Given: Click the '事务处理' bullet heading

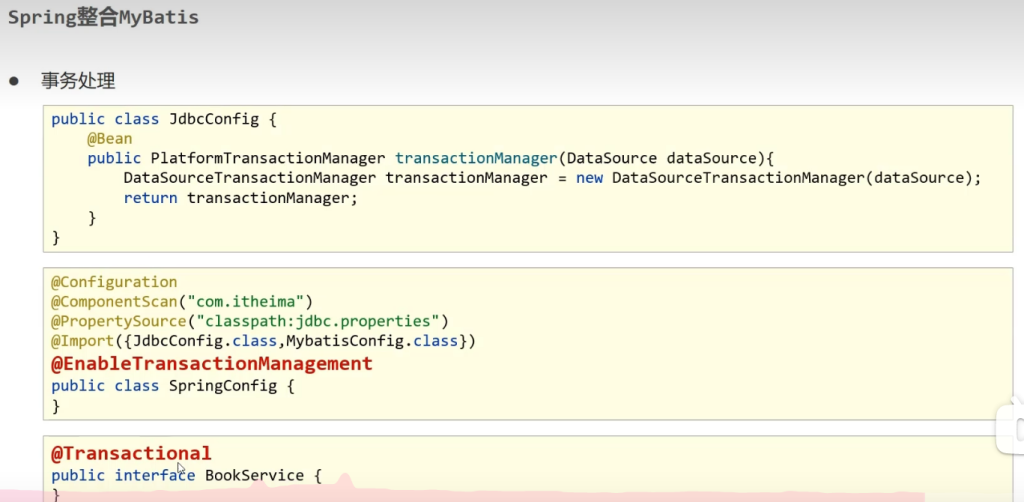Looking at the screenshot, I should tap(78, 81).
